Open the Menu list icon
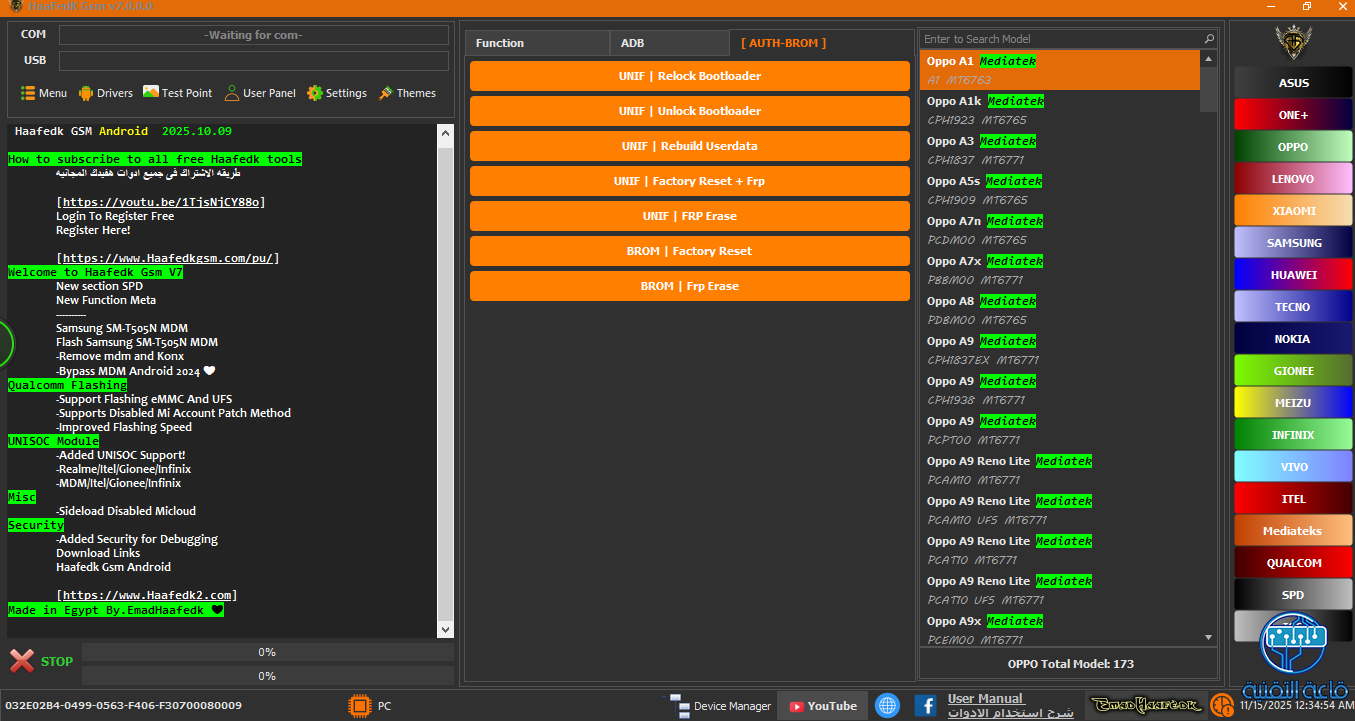Image resolution: width=1355 pixels, height=721 pixels. [28, 93]
